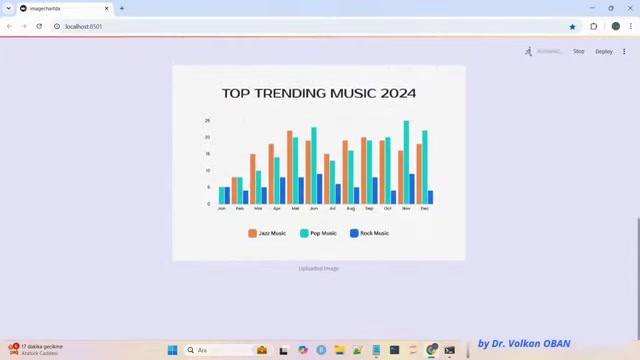This screenshot has width=640, height=360.
Task: Open the traffic delay weather widget
Action: pos(36,350)
